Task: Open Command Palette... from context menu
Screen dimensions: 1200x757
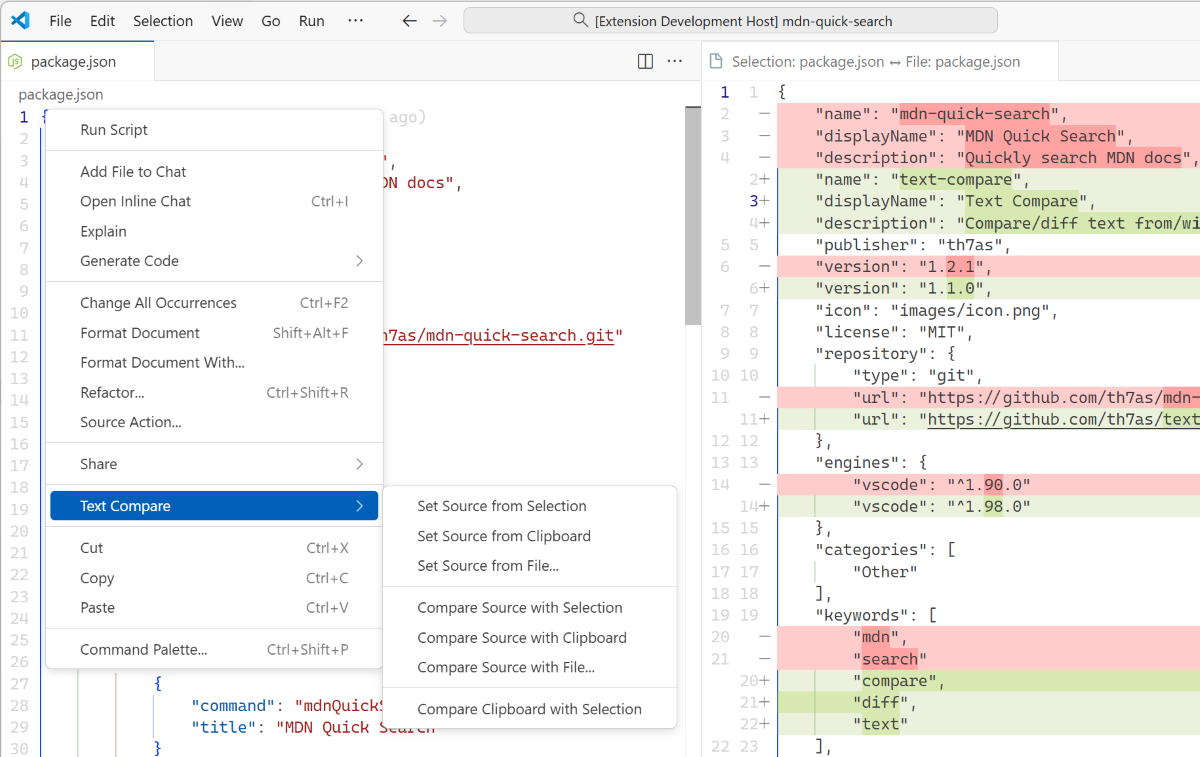Action: 214,650
